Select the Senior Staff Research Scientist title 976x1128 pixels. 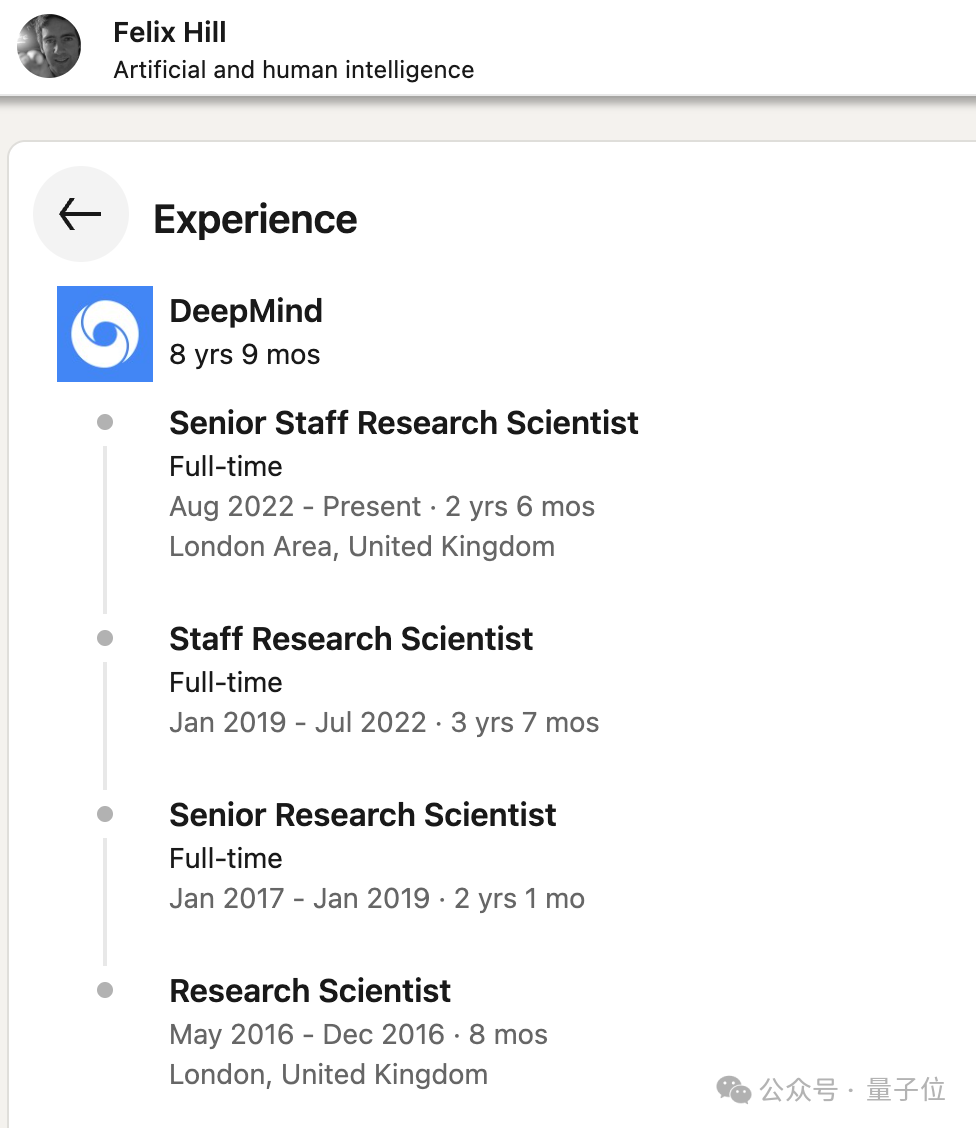(x=404, y=423)
